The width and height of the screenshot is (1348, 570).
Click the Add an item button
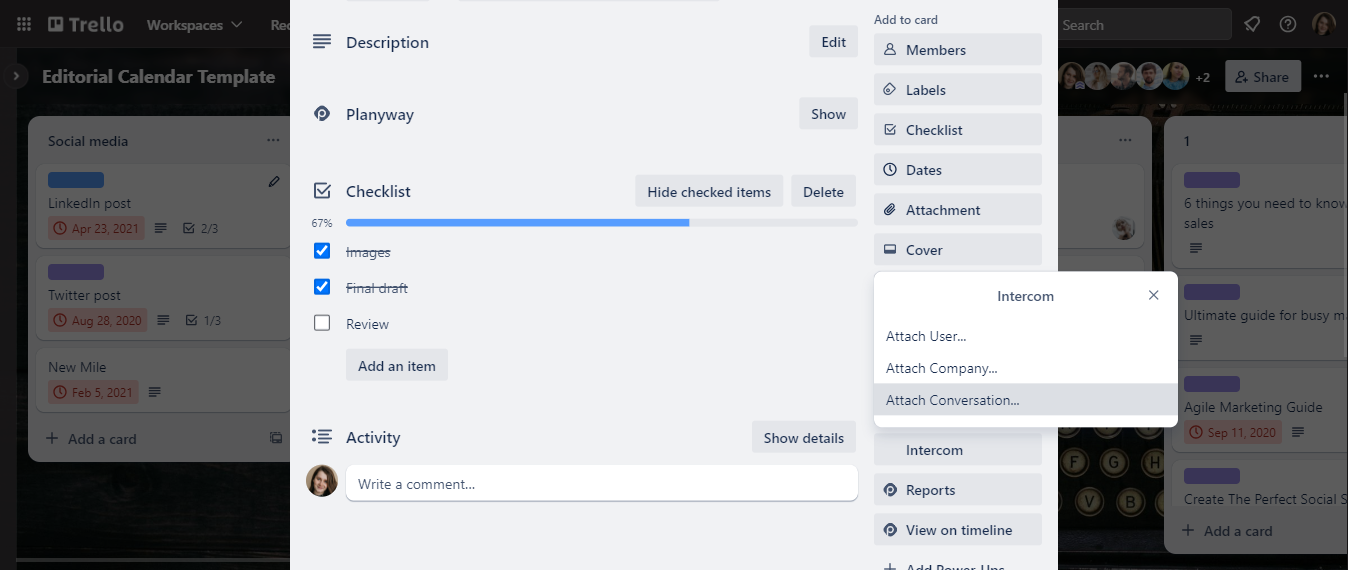point(397,366)
